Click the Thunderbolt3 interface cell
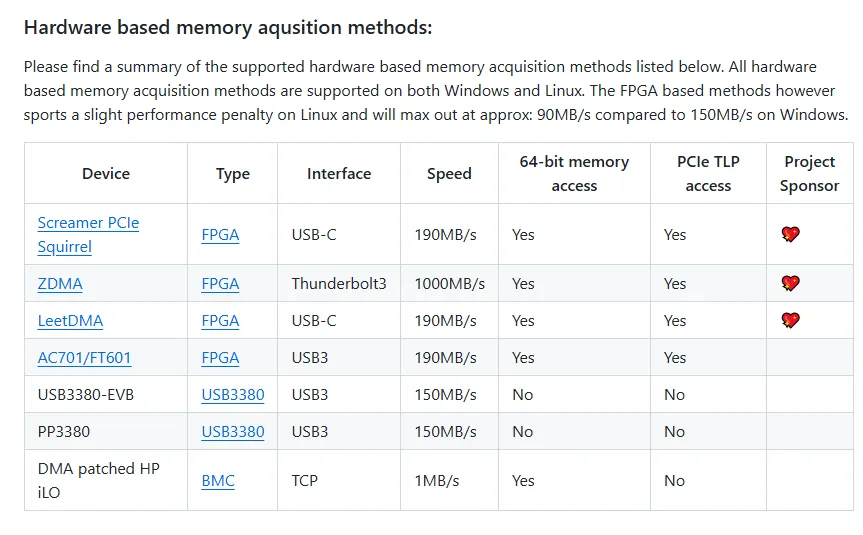This screenshot has width=863, height=535. (339, 283)
